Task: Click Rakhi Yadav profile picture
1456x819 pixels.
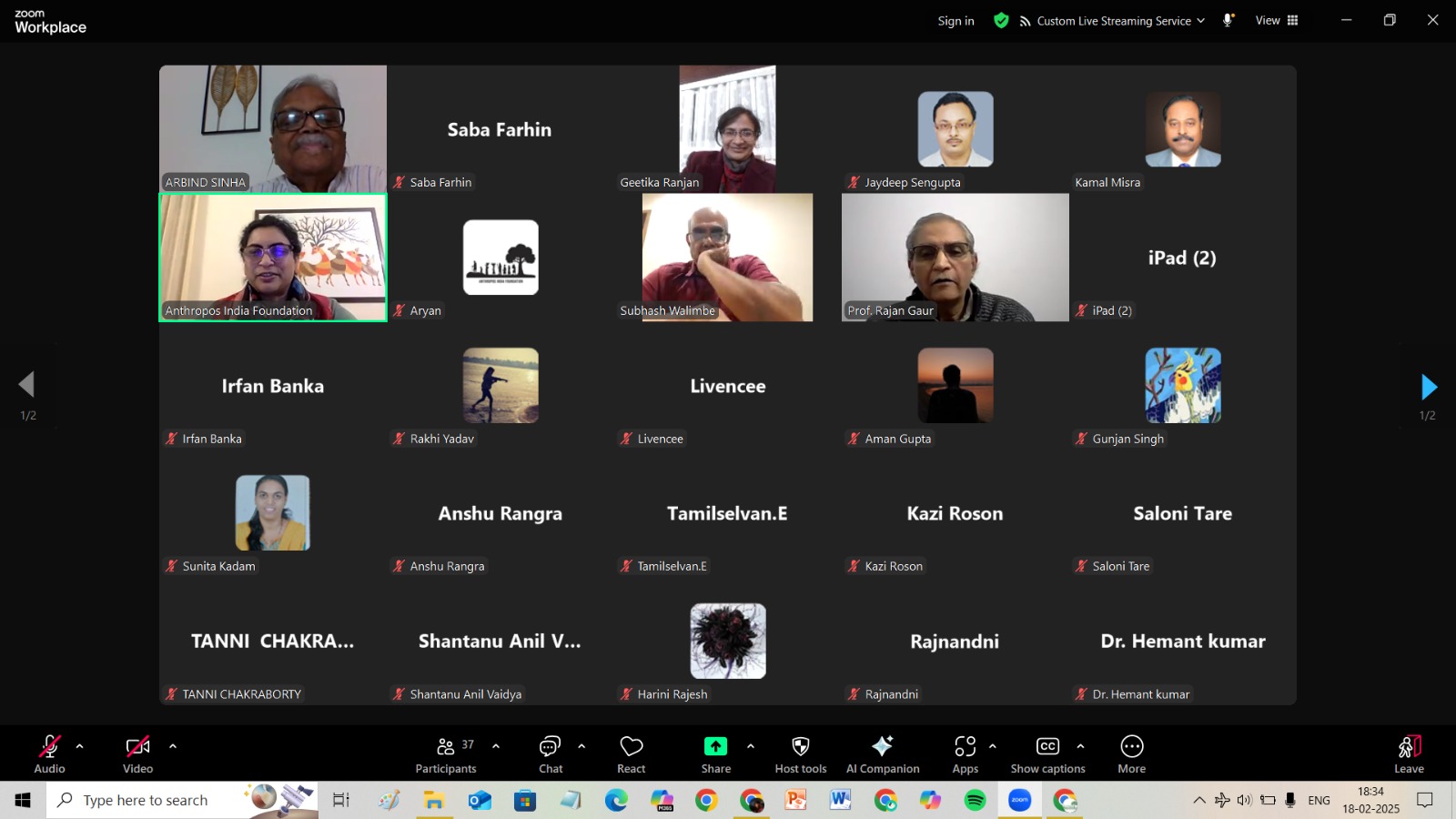Action: (x=500, y=385)
